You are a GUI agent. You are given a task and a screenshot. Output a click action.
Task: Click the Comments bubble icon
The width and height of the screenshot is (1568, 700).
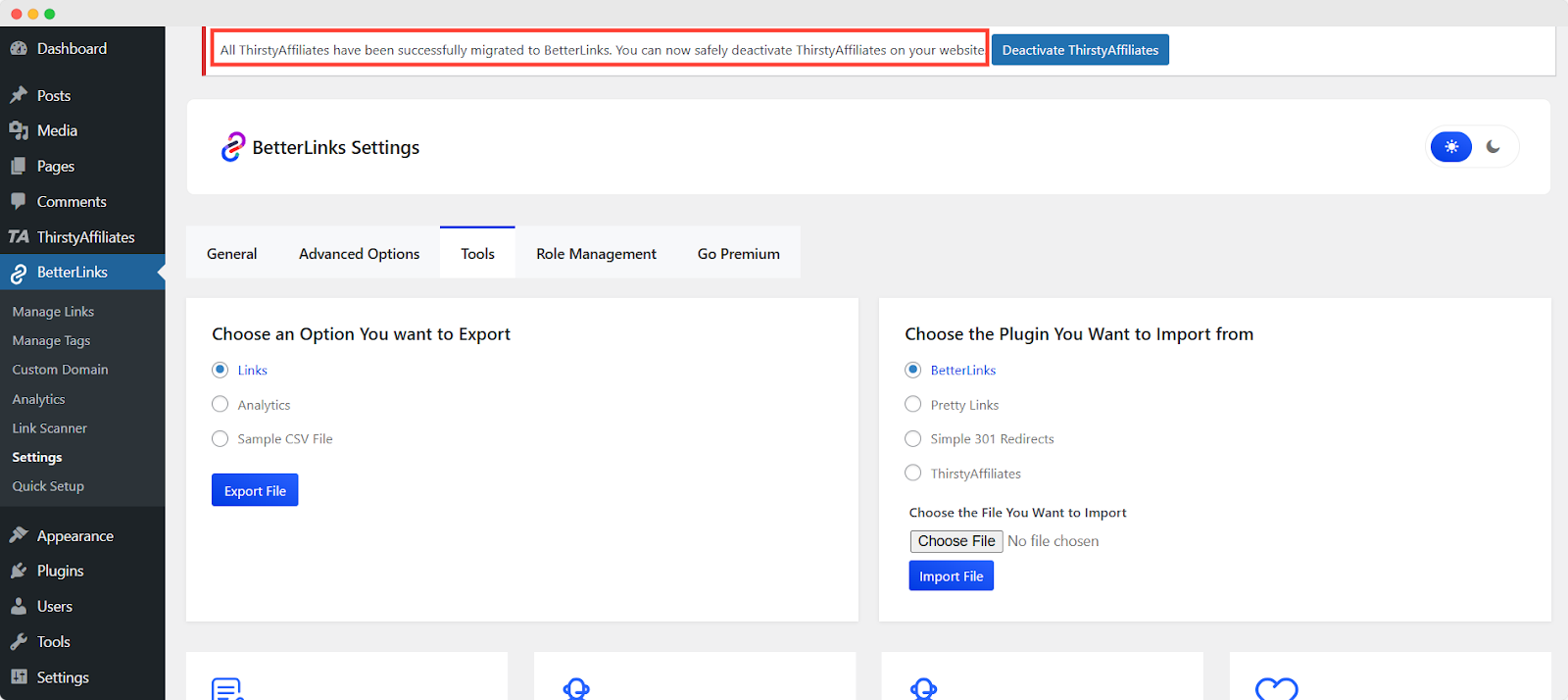pos(19,201)
